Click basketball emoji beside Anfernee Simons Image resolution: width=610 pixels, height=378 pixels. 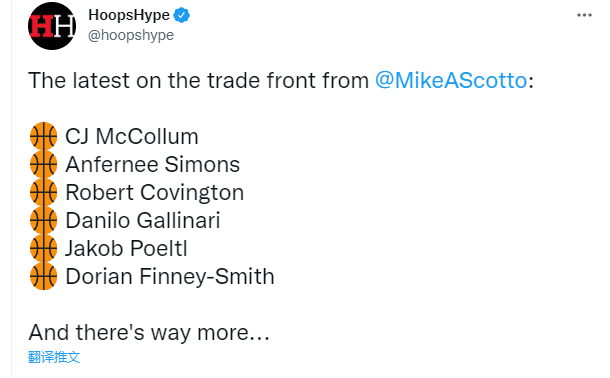coord(44,164)
